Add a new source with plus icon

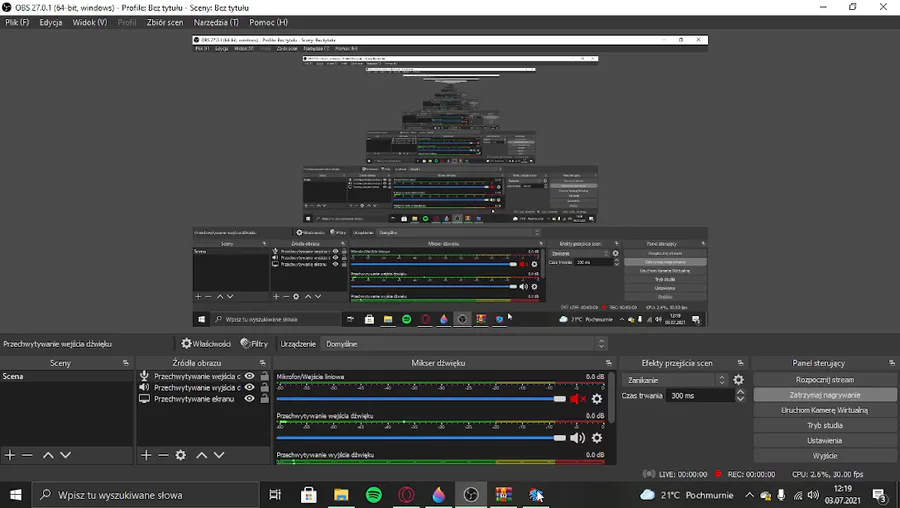point(146,455)
